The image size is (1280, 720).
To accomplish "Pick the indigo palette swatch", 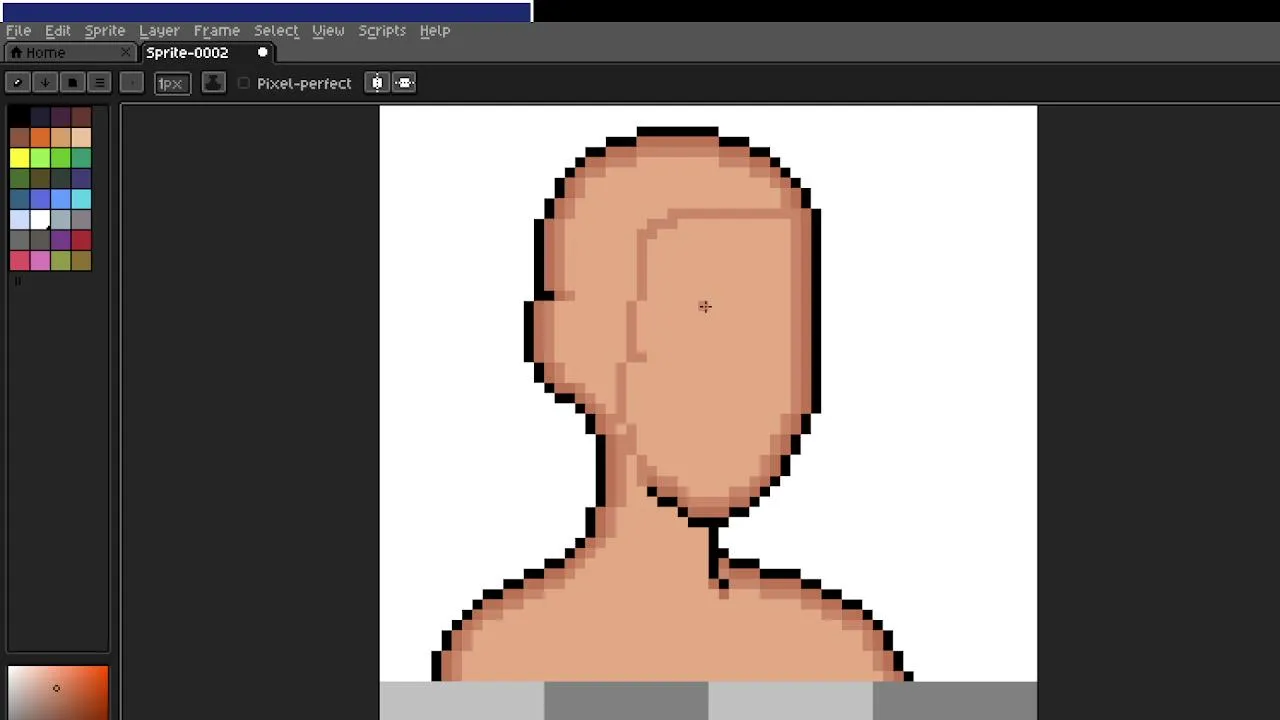I will coord(81,178).
